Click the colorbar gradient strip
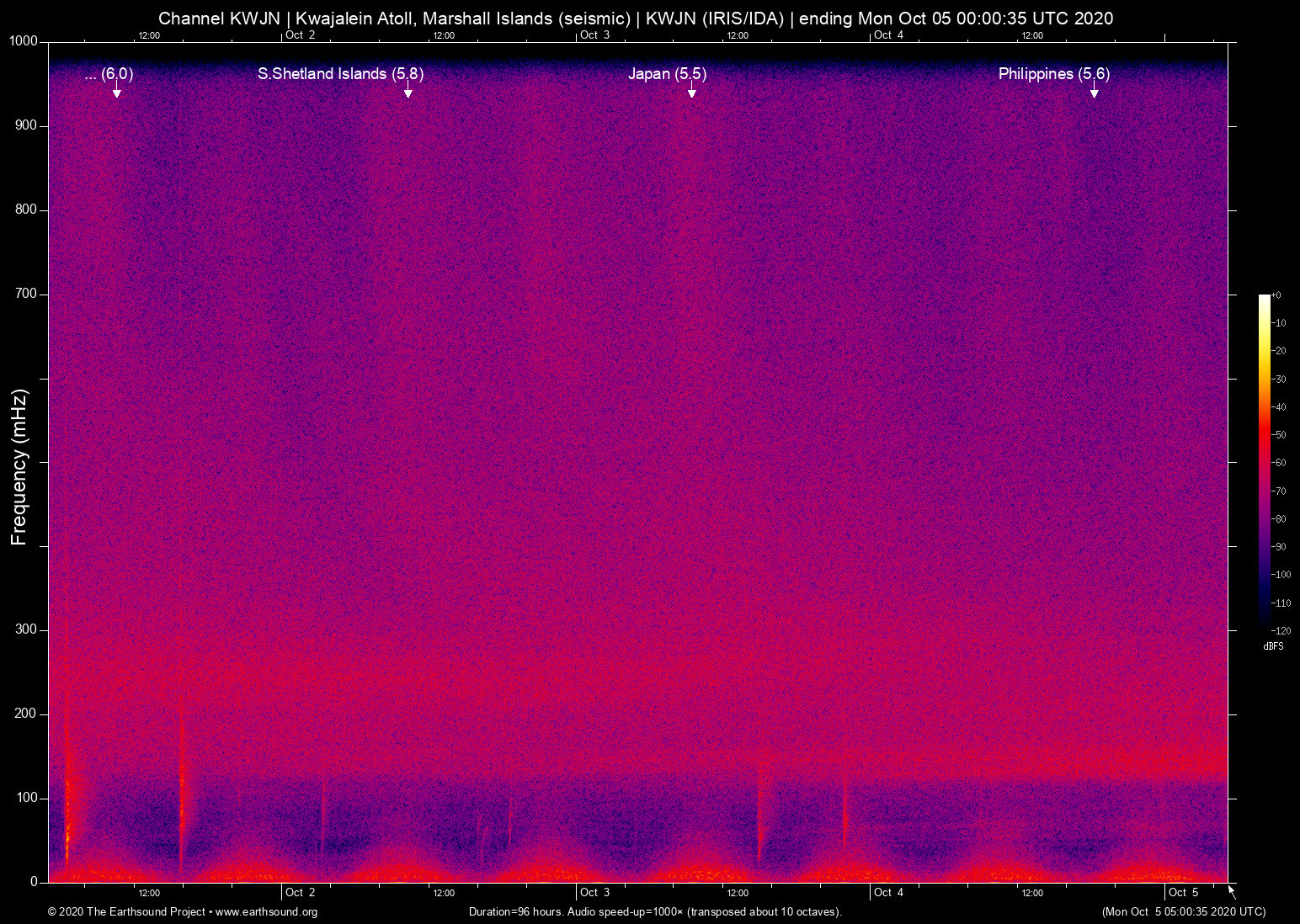 (1264, 463)
